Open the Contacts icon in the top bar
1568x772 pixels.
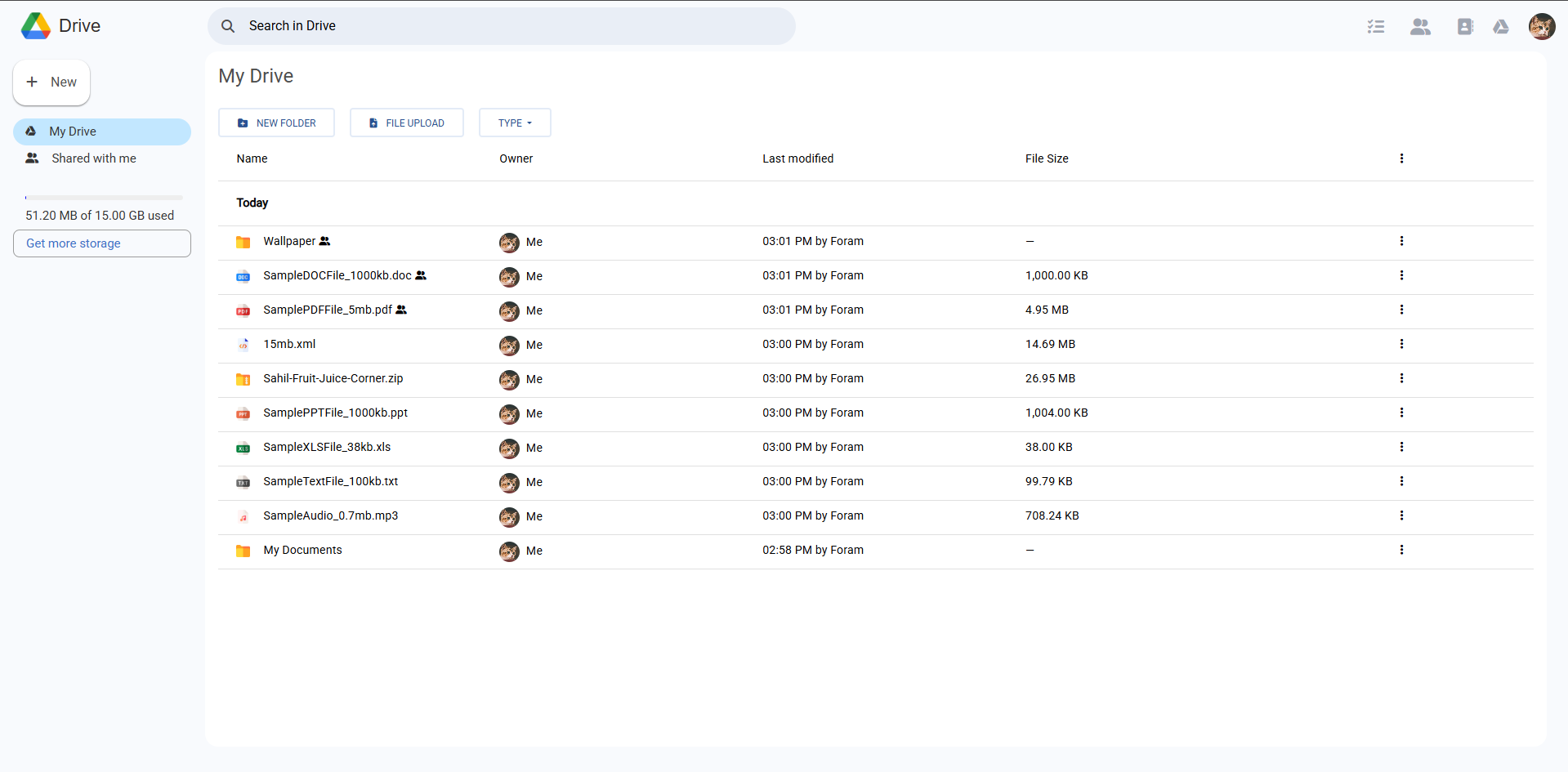tap(1464, 26)
